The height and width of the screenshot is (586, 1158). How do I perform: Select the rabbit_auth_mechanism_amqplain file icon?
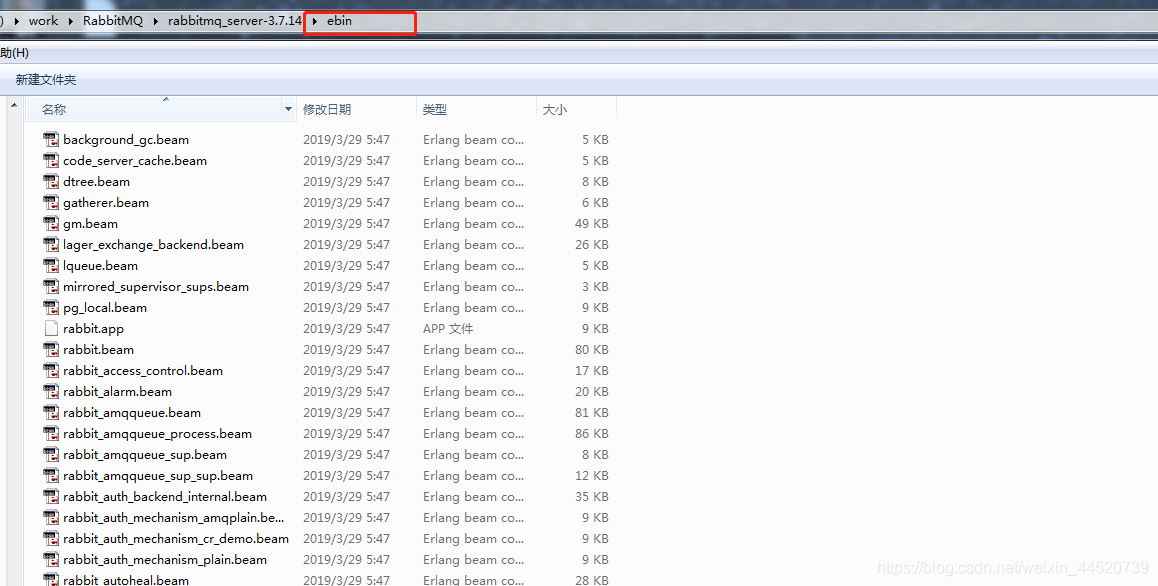click(x=51, y=517)
